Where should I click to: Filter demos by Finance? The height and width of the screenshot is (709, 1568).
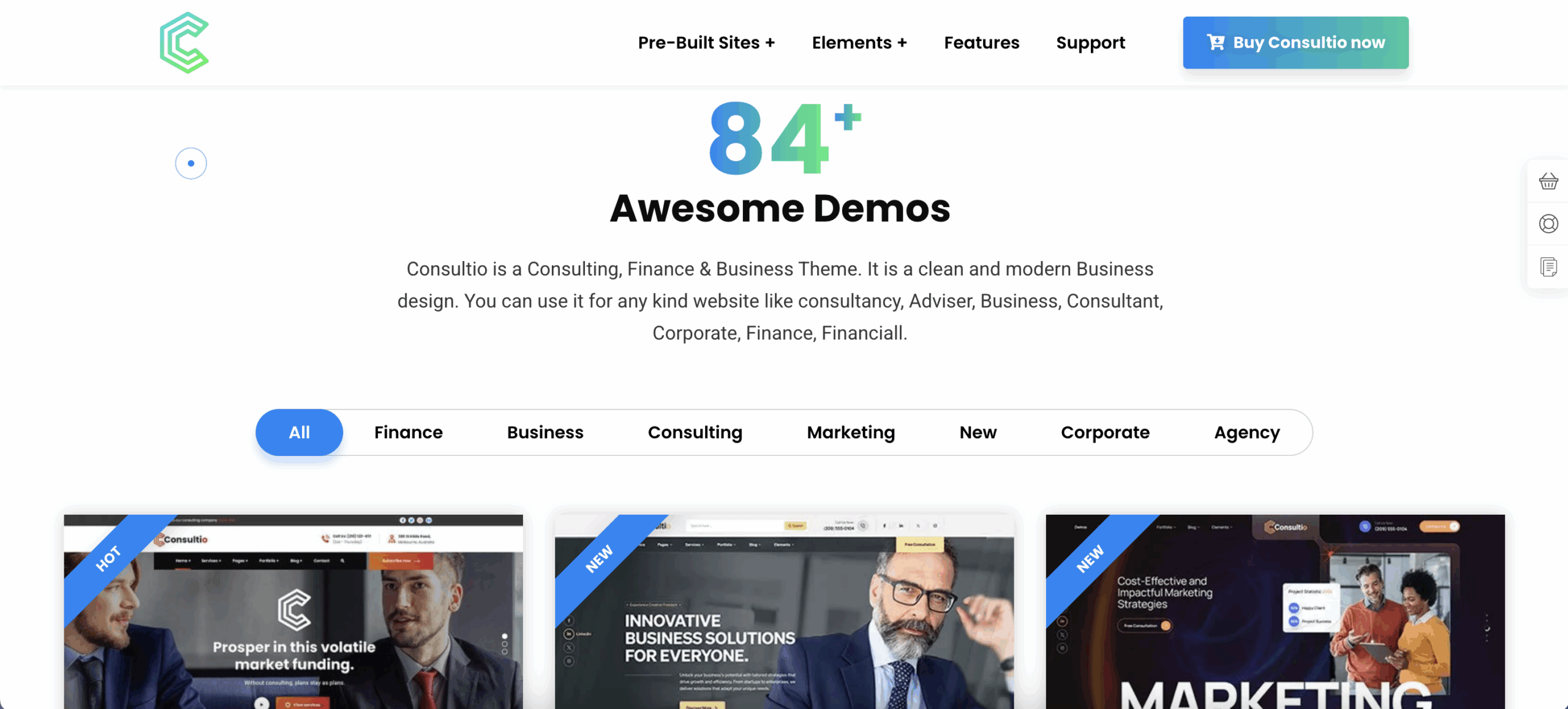(x=409, y=432)
